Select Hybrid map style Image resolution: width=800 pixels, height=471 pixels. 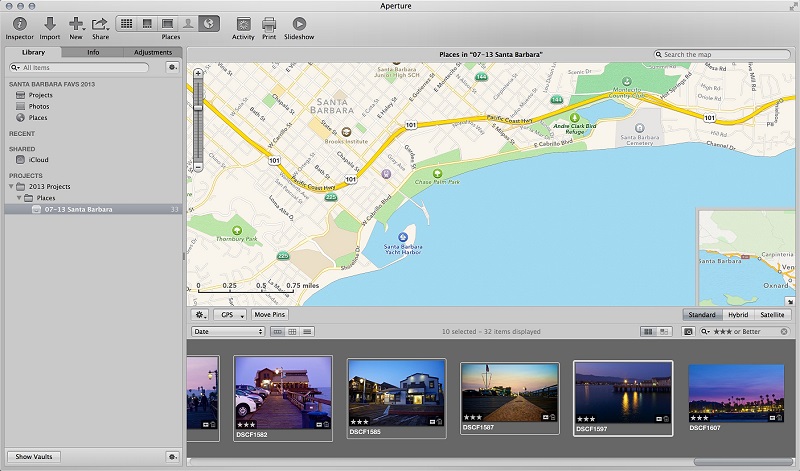[738, 315]
